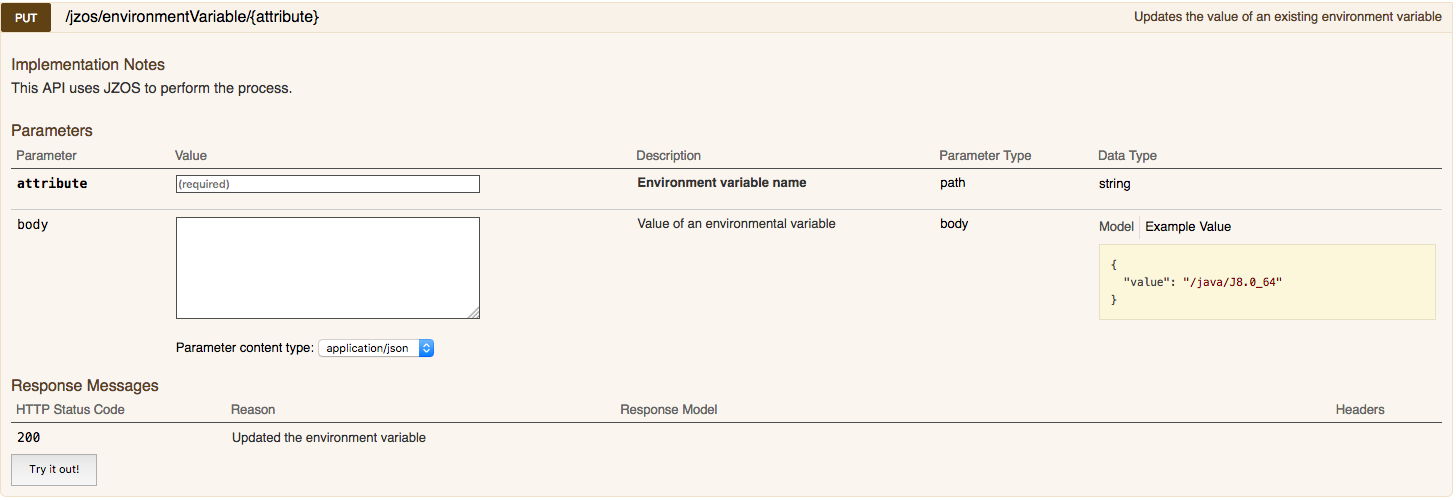Focus the attribute required input field
Viewport: 1456px width, 500px height.
[x=328, y=184]
